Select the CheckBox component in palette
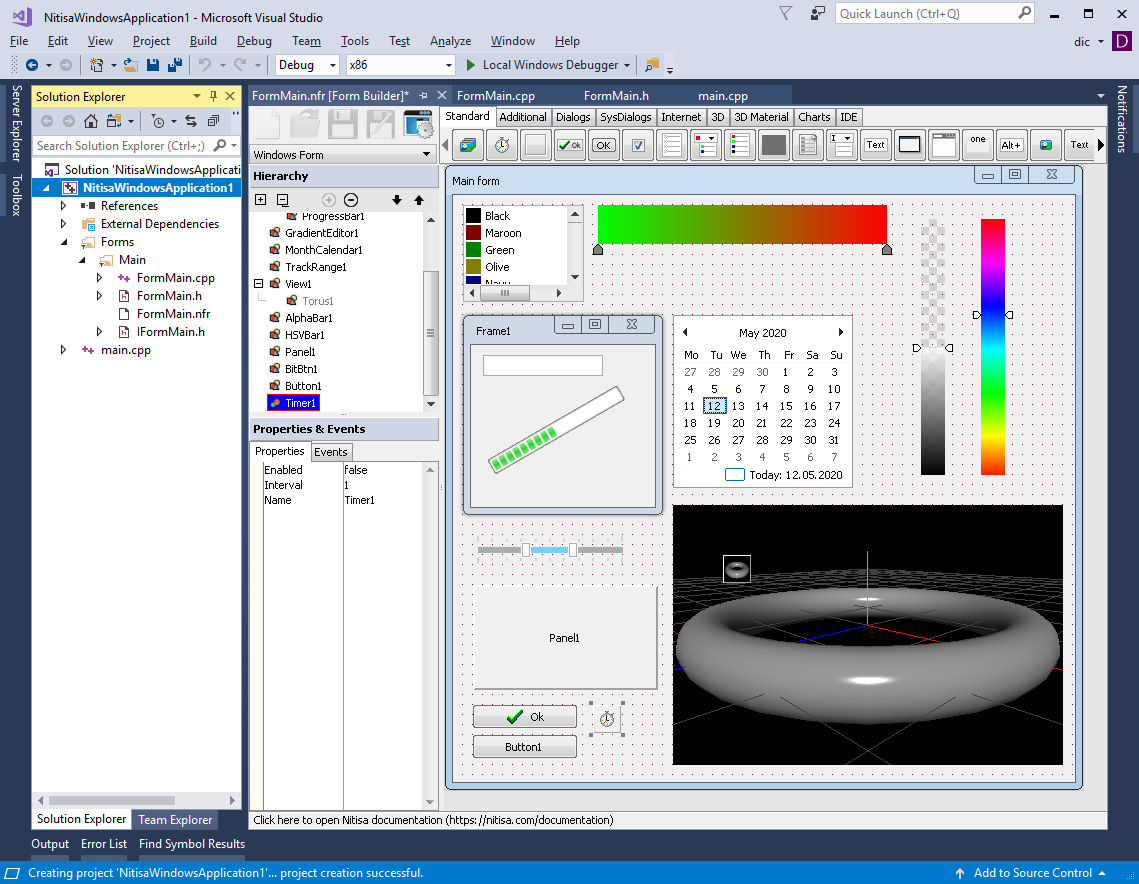 click(x=638, y=145)
